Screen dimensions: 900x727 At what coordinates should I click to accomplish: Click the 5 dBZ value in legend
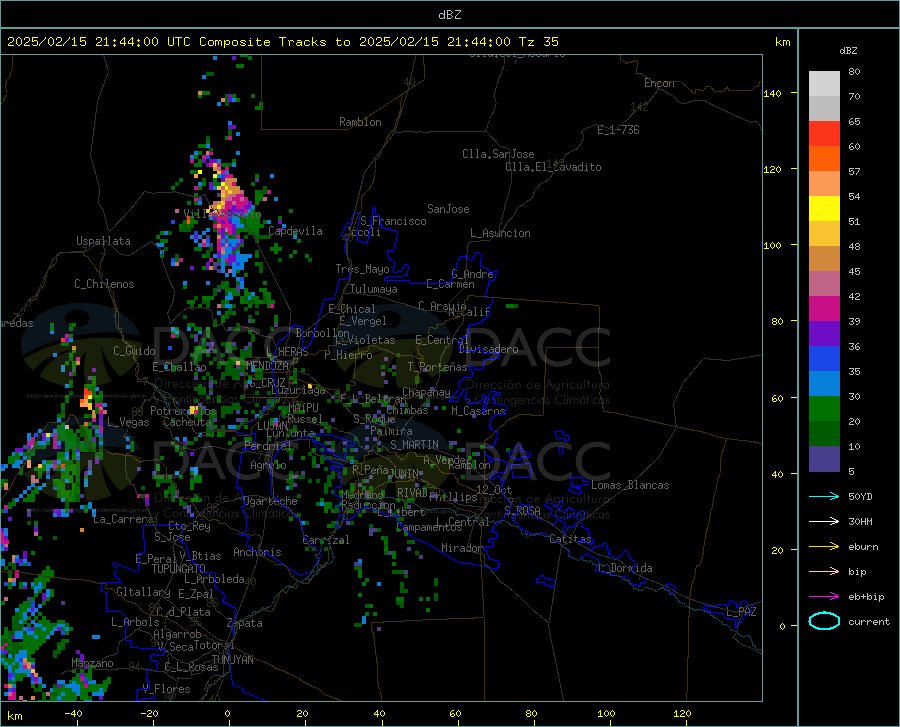coord(851,472)
